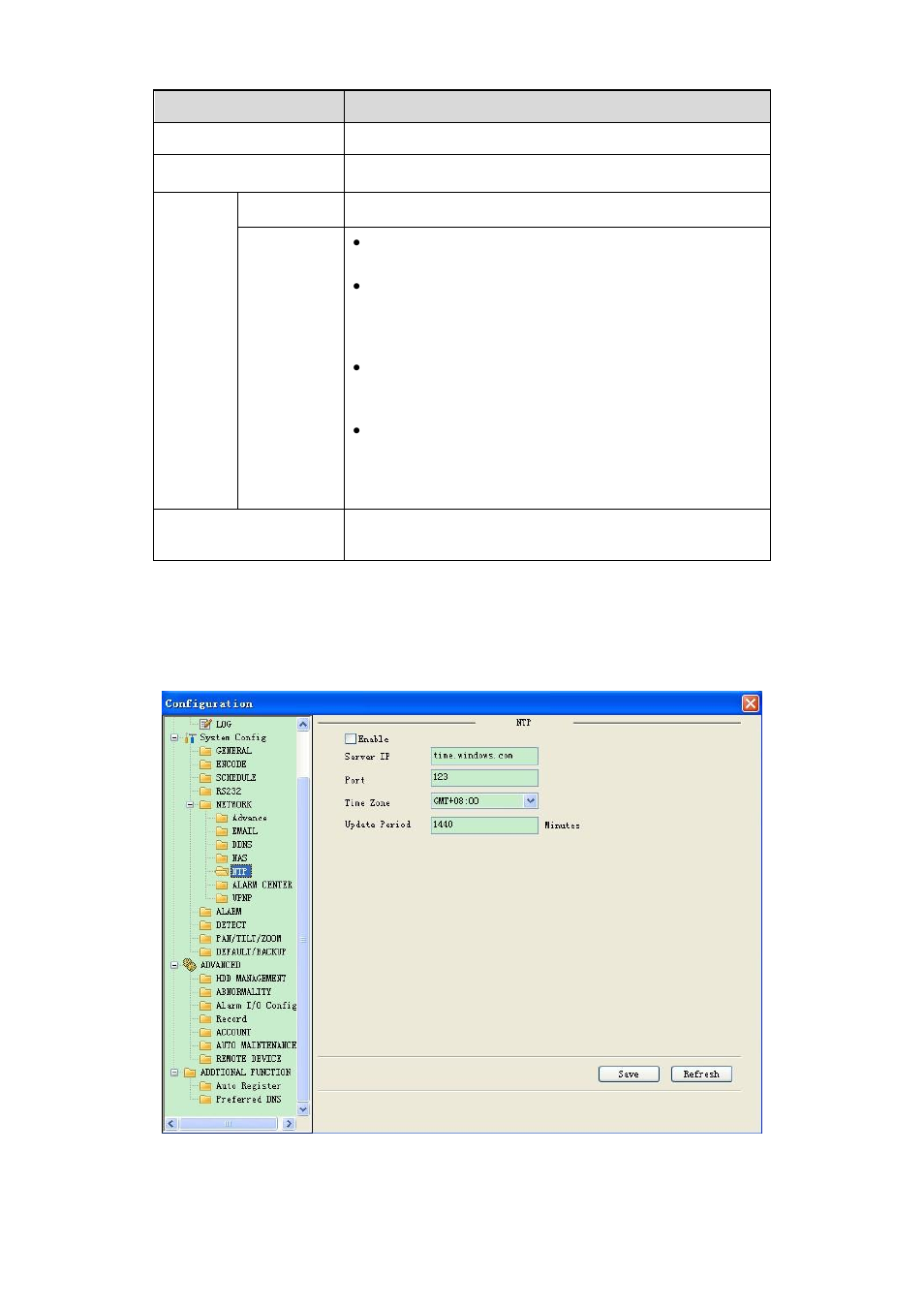Click the horizontal scrollbar right arrow

tap(289, 1124)
